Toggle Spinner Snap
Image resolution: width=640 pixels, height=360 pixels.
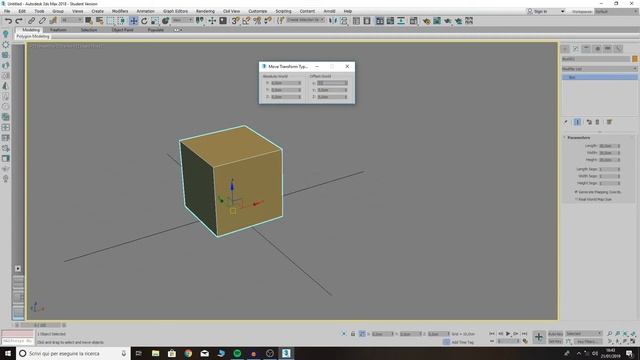click(268, 21)
